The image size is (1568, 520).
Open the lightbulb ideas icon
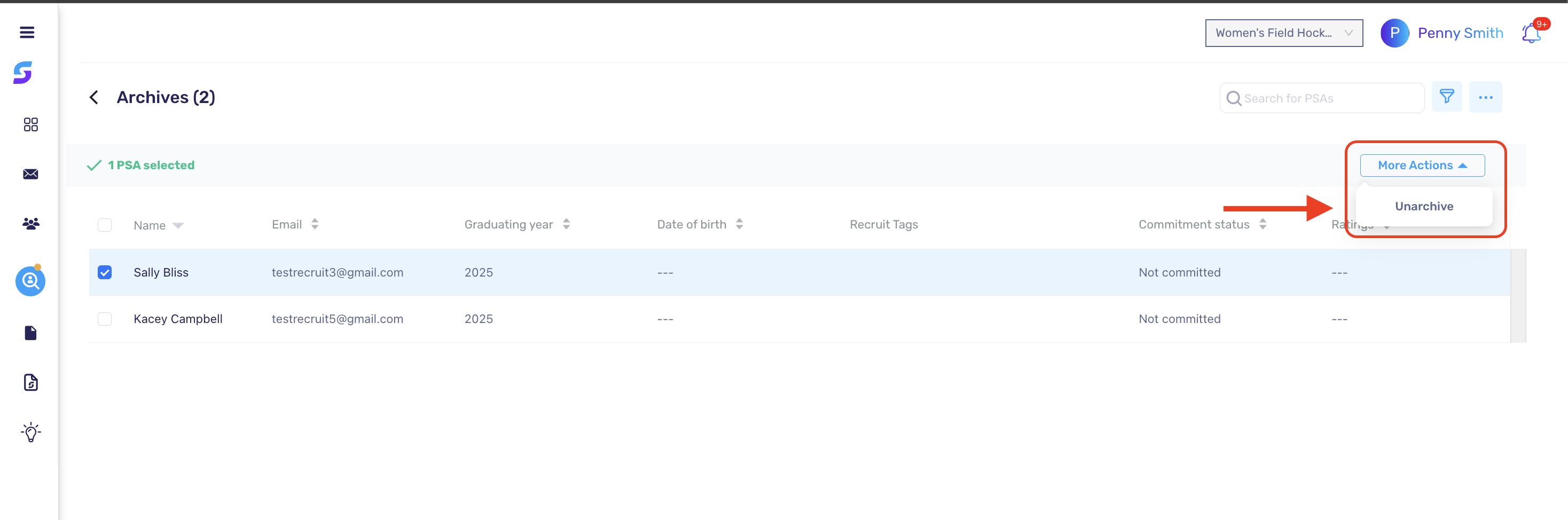[x=30, y=432]
